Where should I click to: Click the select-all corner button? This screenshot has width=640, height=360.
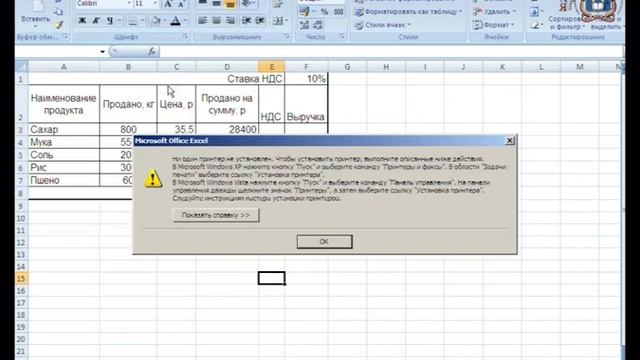[x=21, y=67]
